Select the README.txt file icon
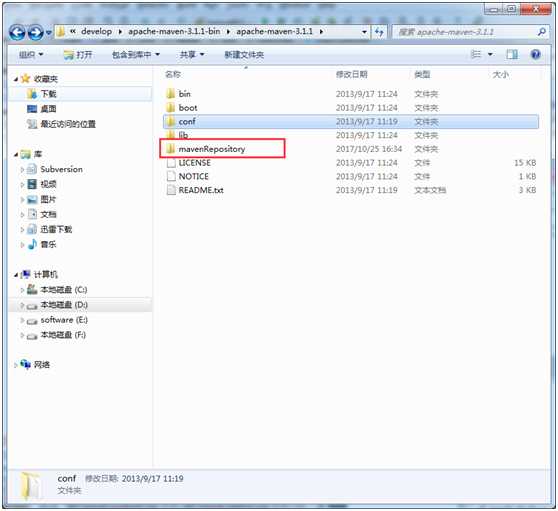 tap(171, 190)
